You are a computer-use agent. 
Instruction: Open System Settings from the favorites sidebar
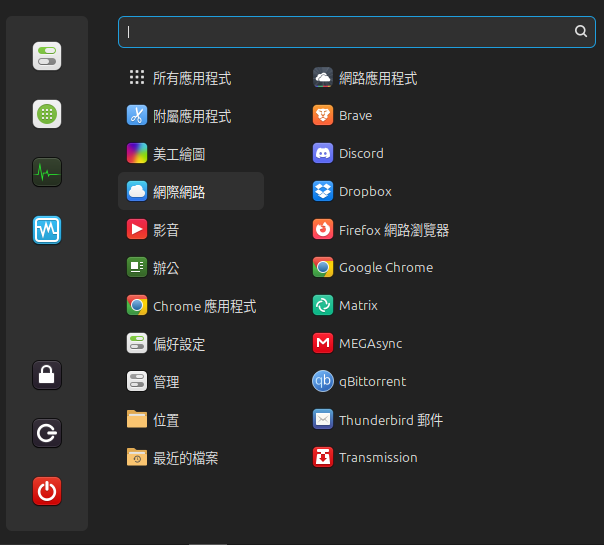pyautogui.click(x=47, y=56)
